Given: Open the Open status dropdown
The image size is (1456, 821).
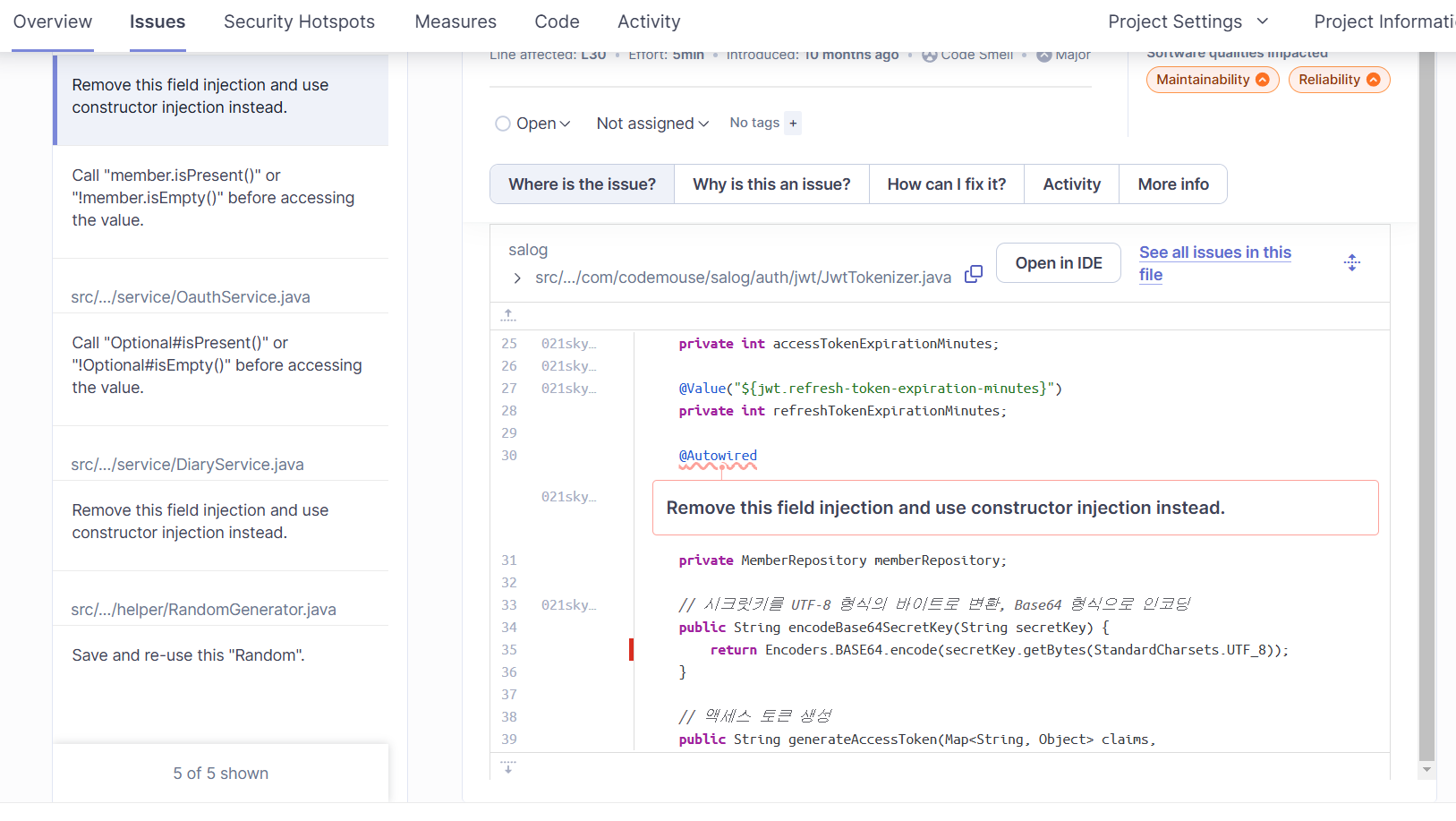Looking at the screenshot, I should point(533,124).
